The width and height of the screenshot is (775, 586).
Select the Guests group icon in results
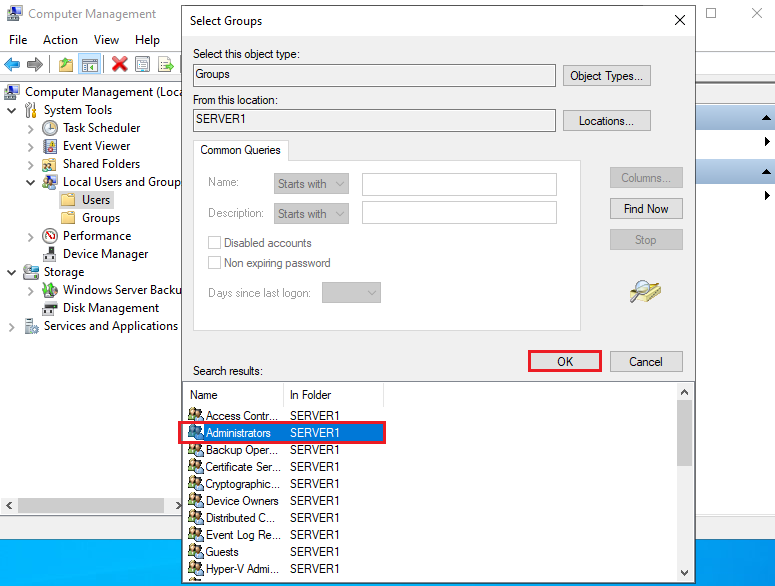[195, 551]
